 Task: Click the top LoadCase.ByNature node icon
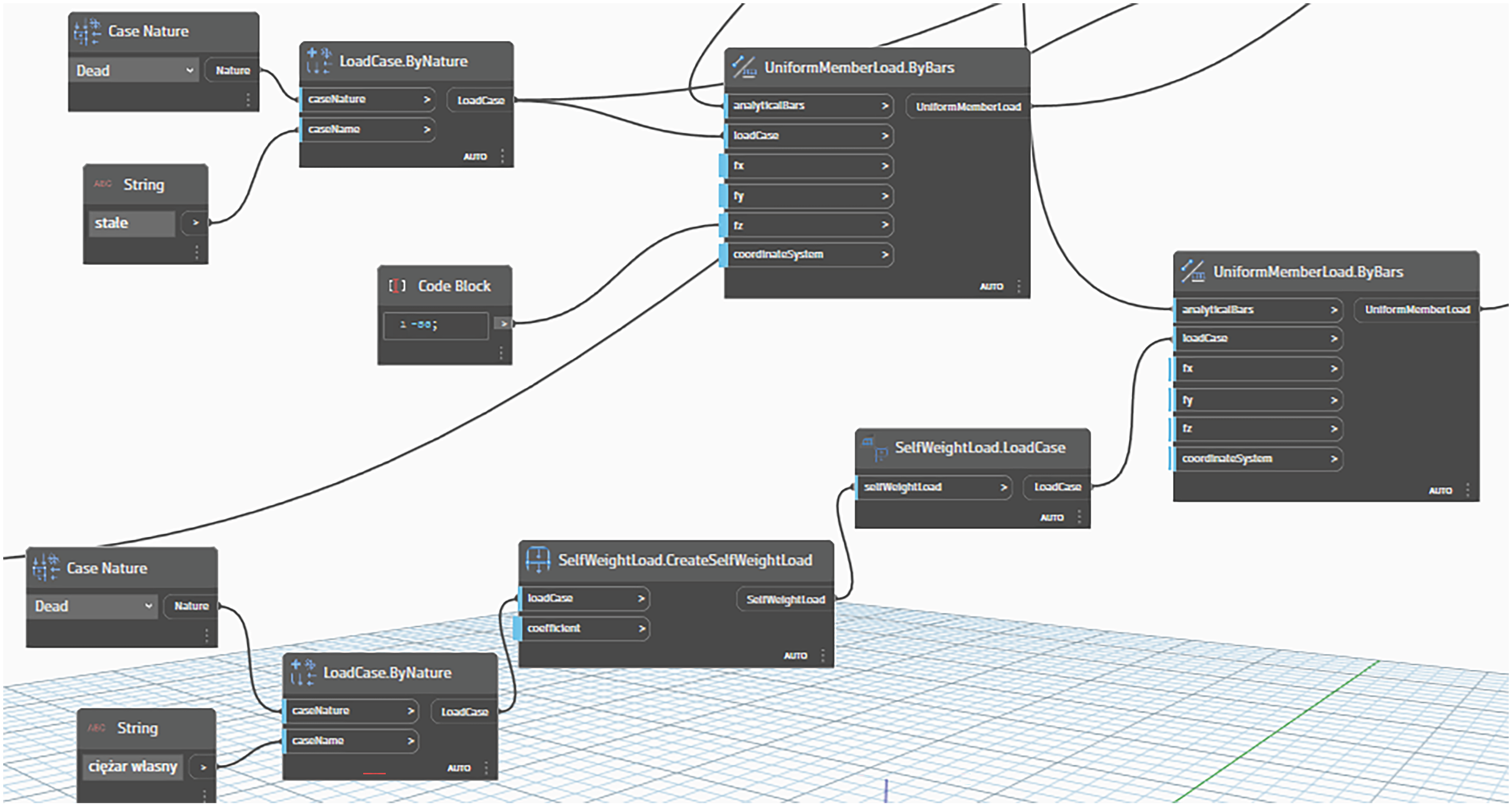pyautogui.click(x=319, y=61)
